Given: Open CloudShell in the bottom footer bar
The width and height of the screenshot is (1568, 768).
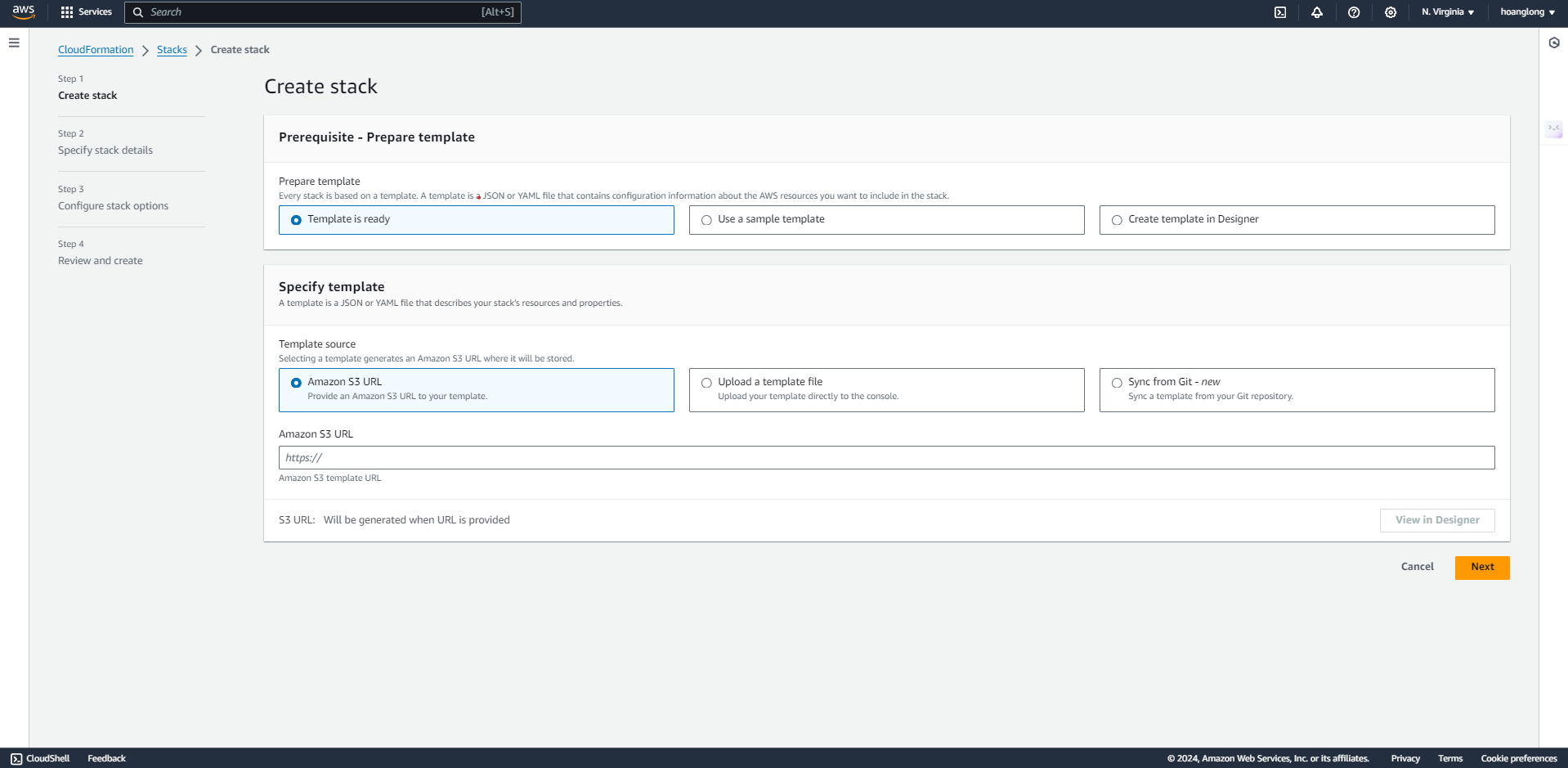Looking at the screenshot, I should [x=40, y=758].
